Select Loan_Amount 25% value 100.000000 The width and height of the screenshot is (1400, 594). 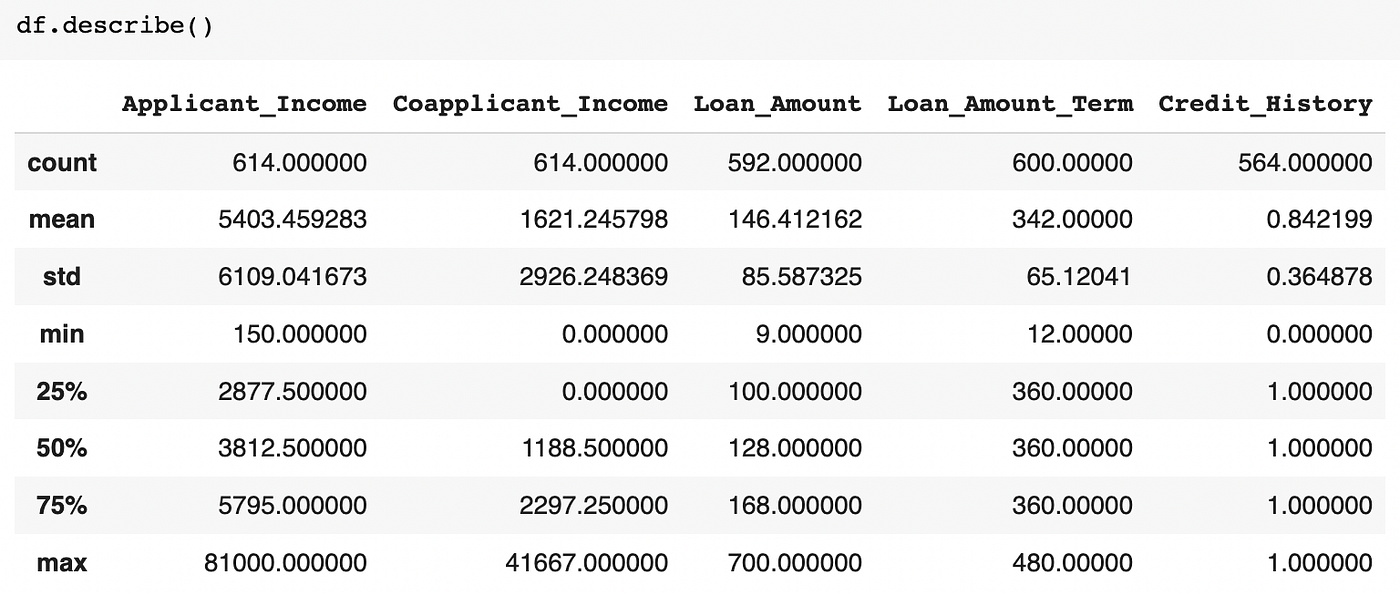tap(794, 391)
